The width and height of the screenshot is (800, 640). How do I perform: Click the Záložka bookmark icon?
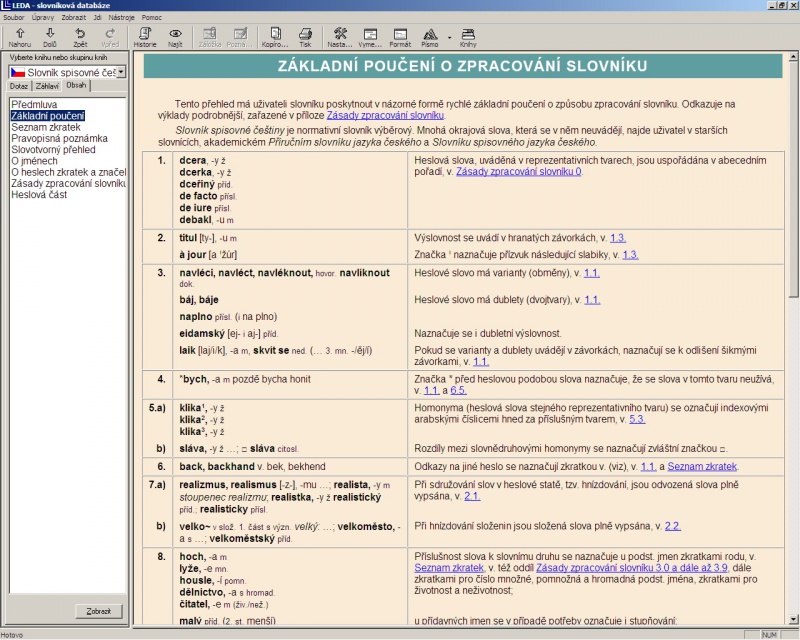(210, 37)
